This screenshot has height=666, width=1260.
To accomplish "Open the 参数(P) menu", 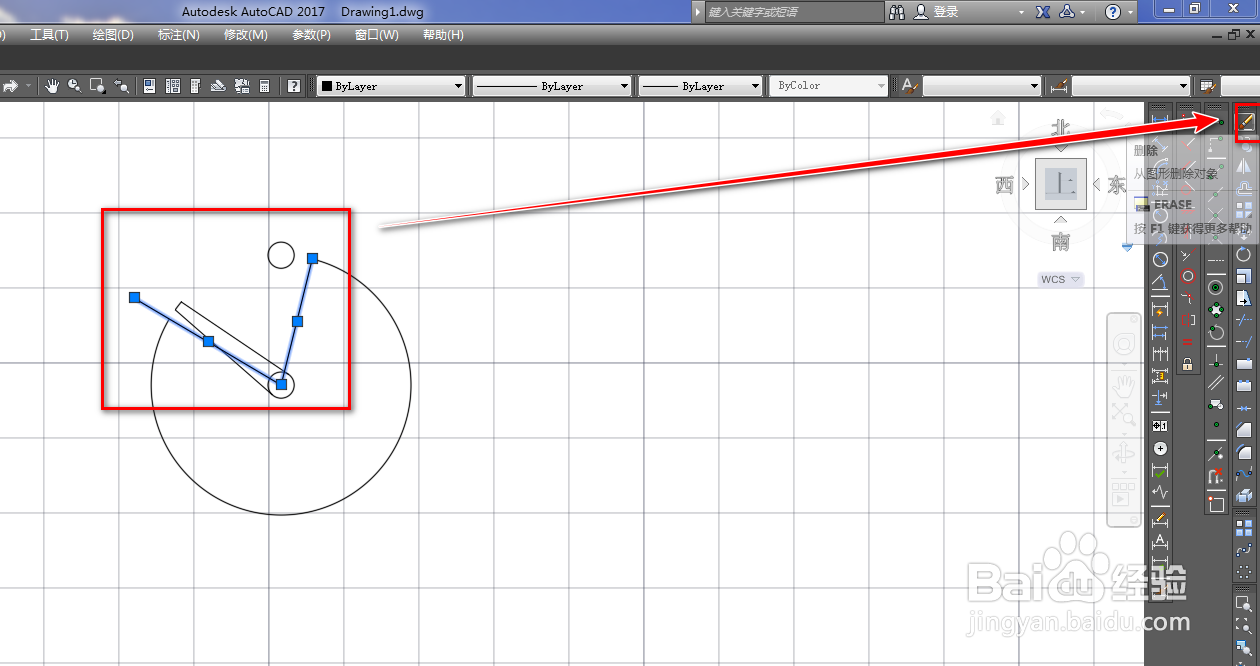I will (x=311, y=35).
